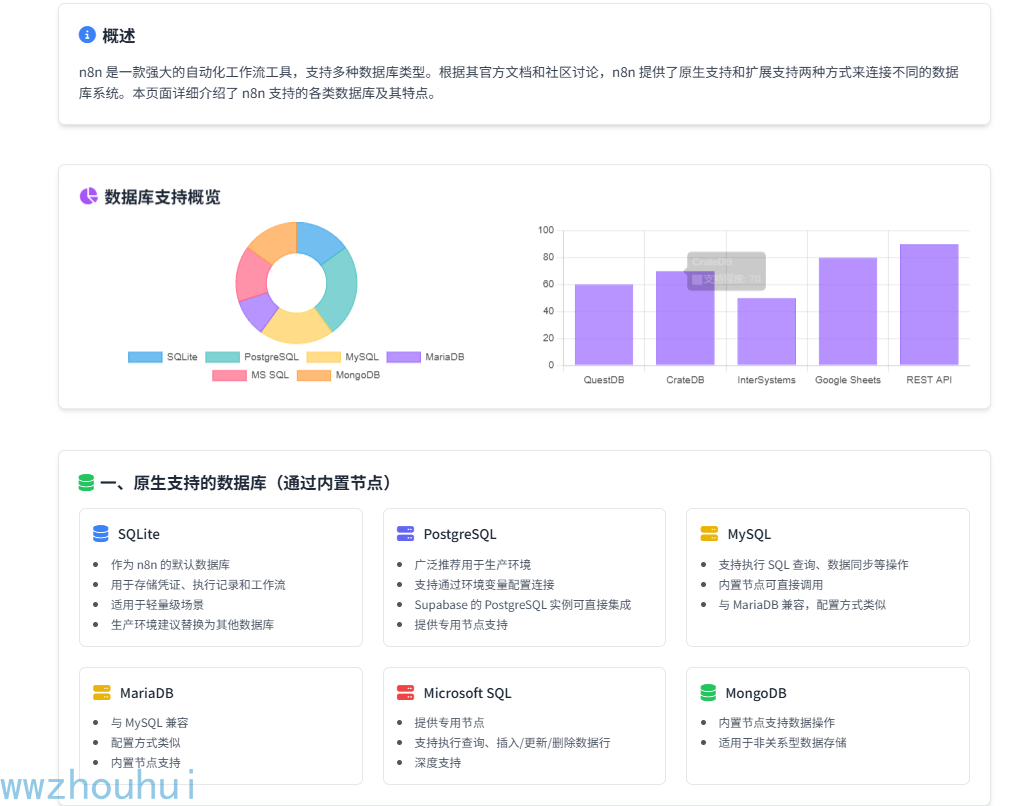
Task: Click the QuestDB bar in chart
Action: click(x=604, y=325)
